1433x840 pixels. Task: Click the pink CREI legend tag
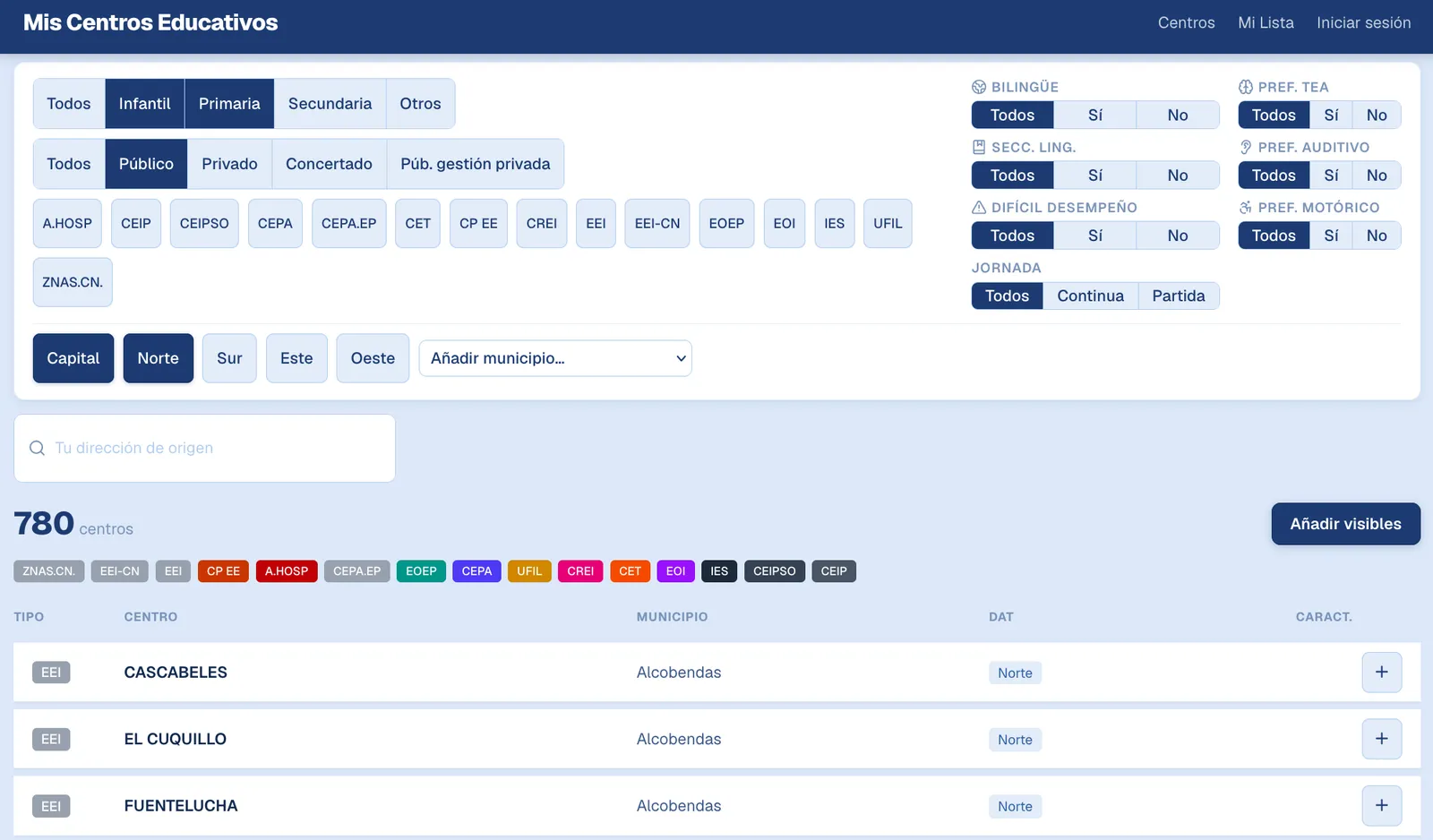[580, 571]
